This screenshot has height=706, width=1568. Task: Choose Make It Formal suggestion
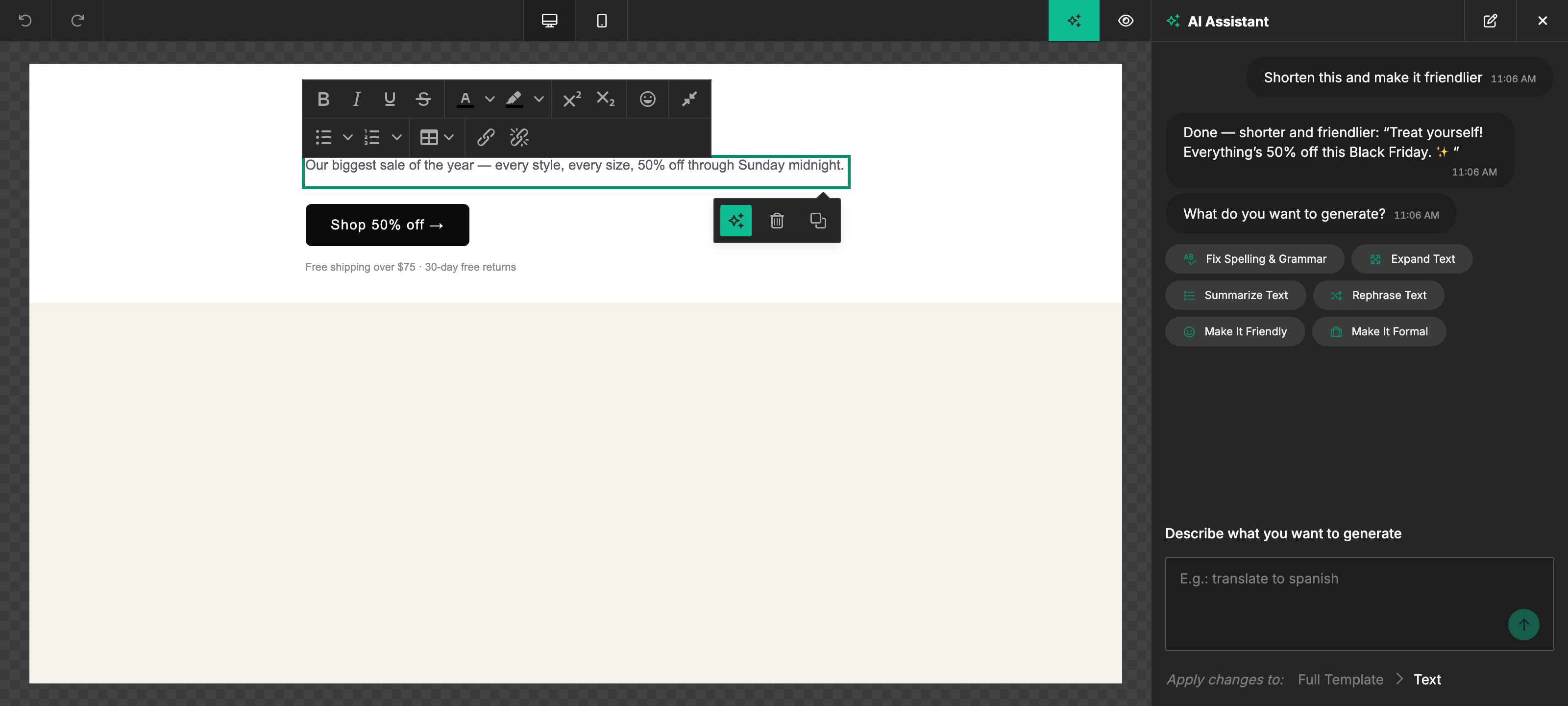coord(1379,331)
